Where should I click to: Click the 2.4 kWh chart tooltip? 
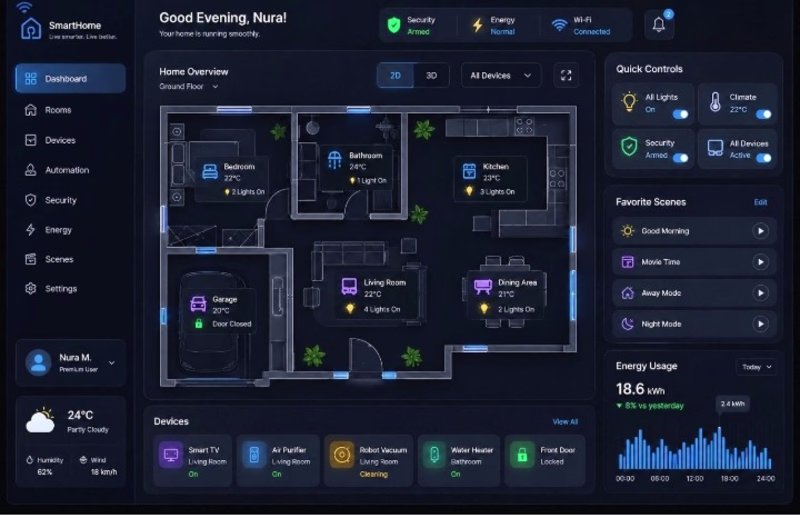pos(732,404)
